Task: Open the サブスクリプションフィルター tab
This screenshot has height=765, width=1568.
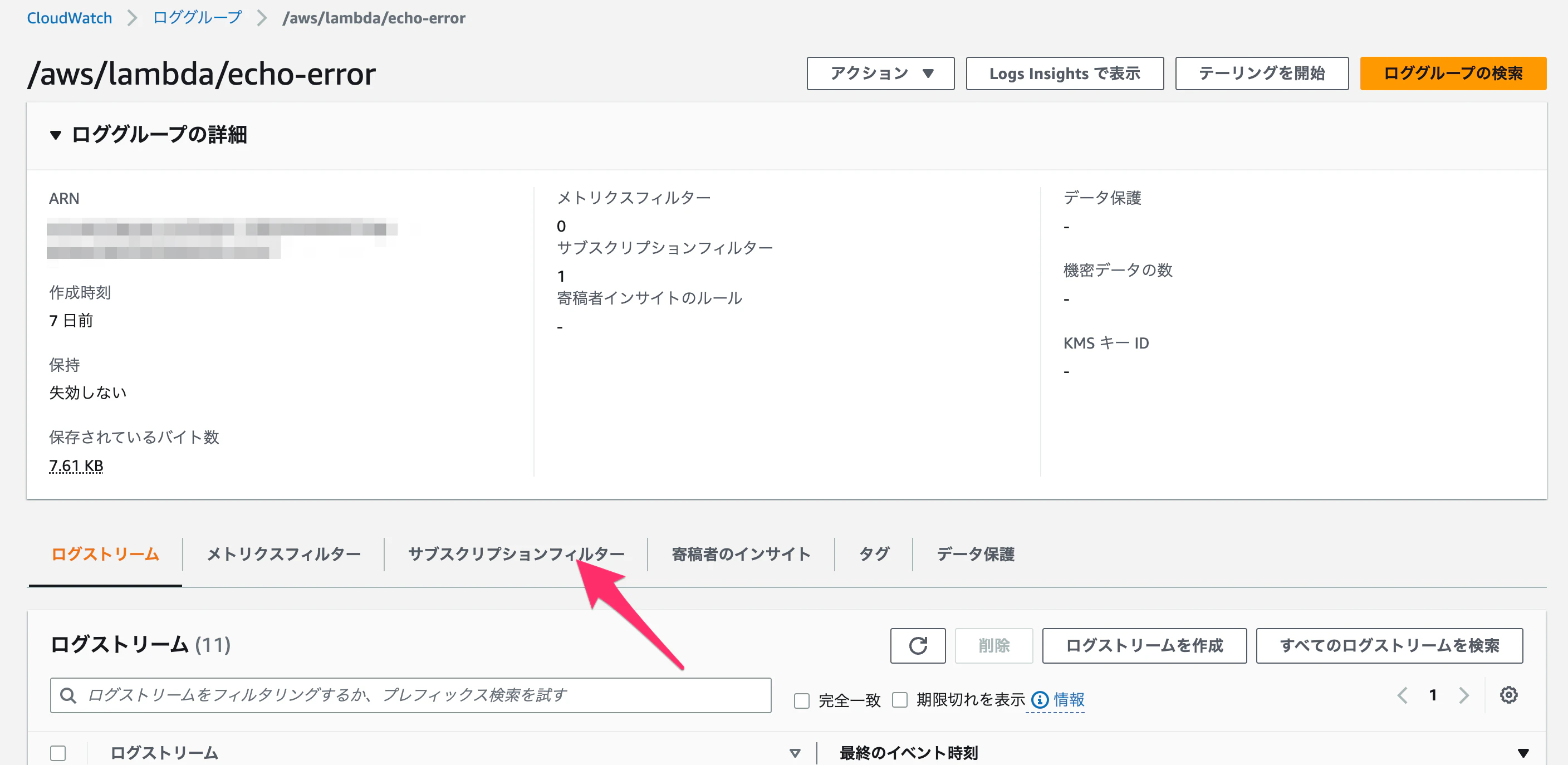Action: [516, 555]
